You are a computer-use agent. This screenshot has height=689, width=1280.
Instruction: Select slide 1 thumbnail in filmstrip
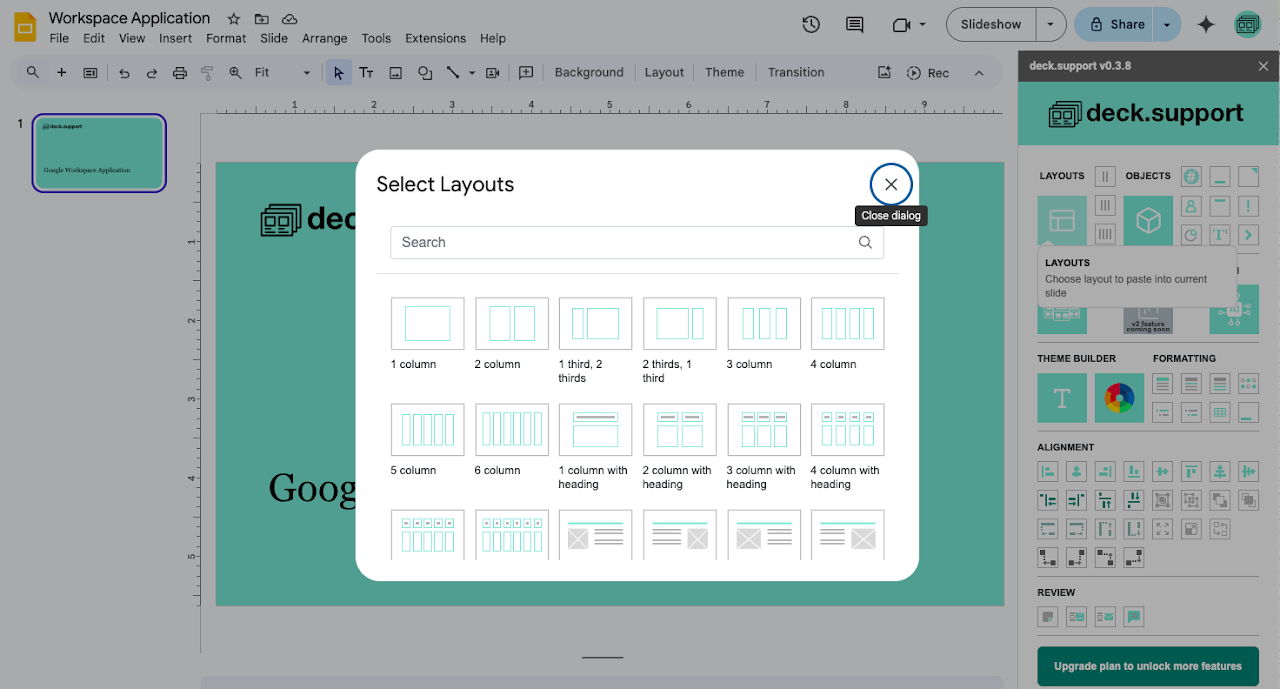[x=99, y=153]
